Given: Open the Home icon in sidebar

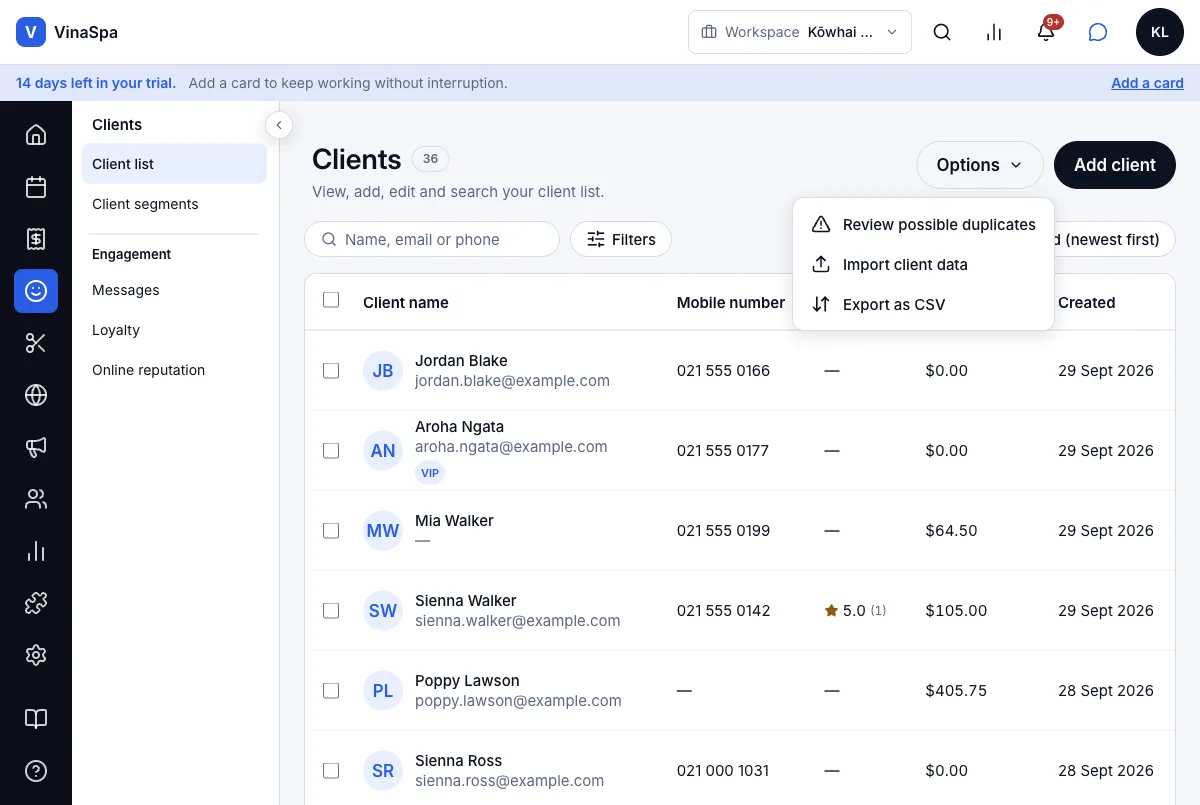Looking at the screenshot, I should (x=36, y=135).
